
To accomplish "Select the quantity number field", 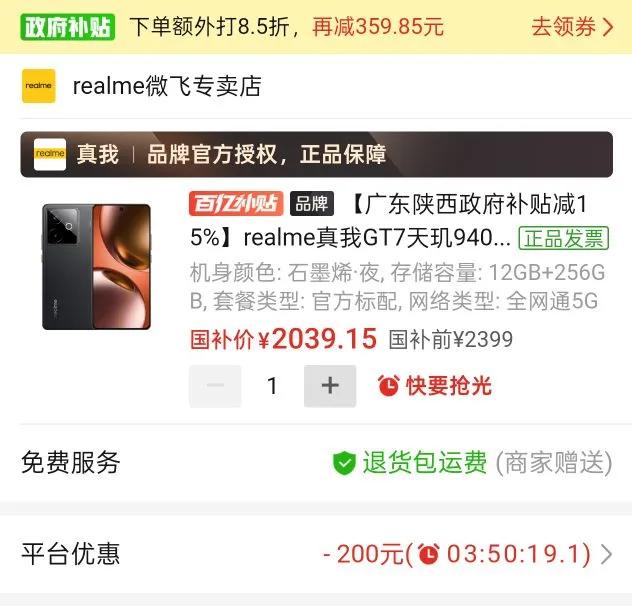I will (x=272, y=386).
